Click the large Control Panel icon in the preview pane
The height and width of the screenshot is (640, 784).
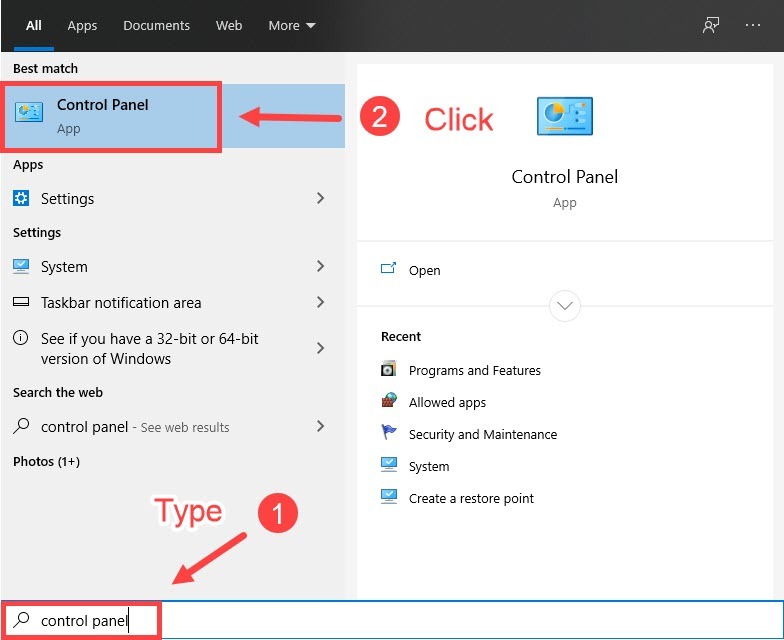click(x=564, y=116)
